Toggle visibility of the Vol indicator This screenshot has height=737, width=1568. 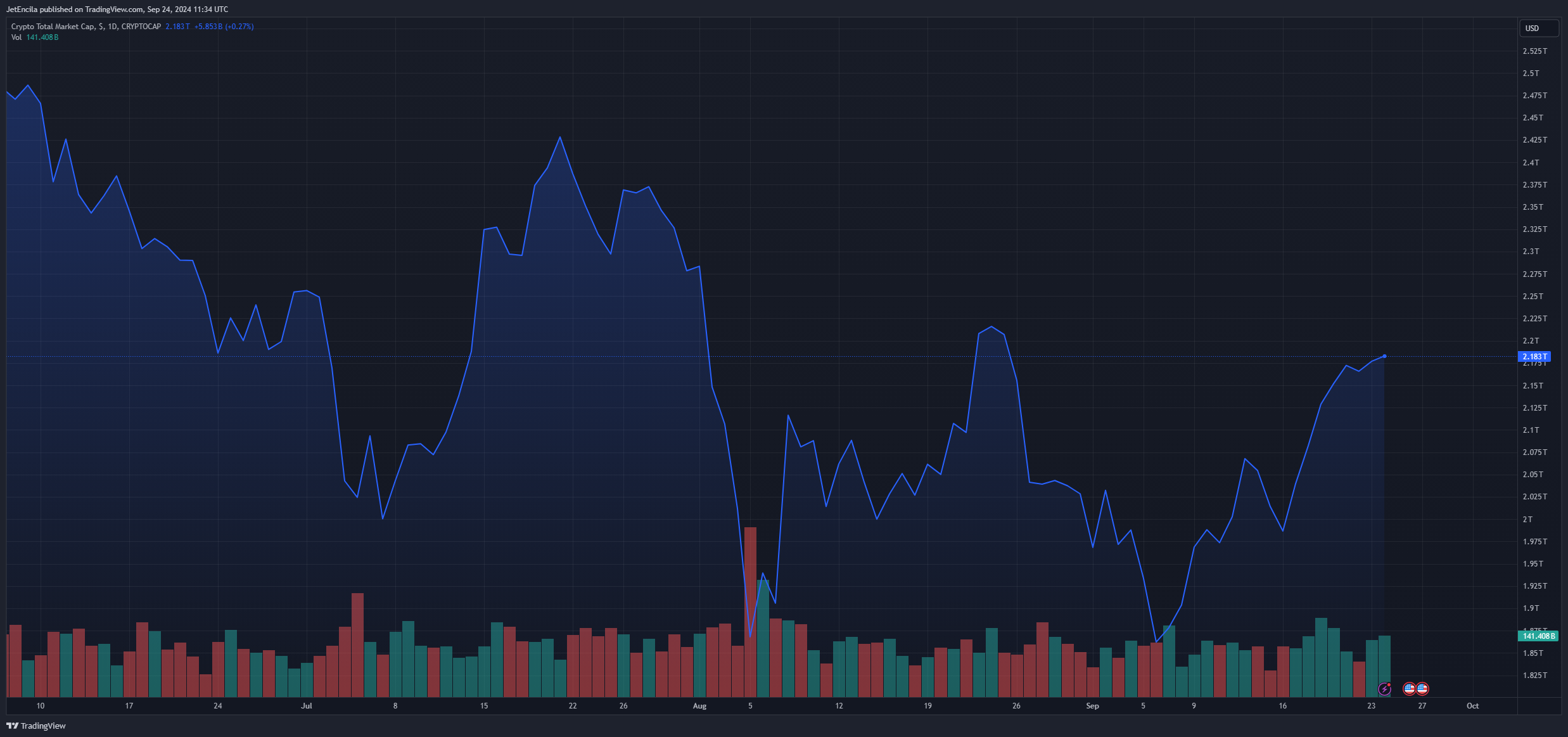pyautogui.click(x=17, y=37)
